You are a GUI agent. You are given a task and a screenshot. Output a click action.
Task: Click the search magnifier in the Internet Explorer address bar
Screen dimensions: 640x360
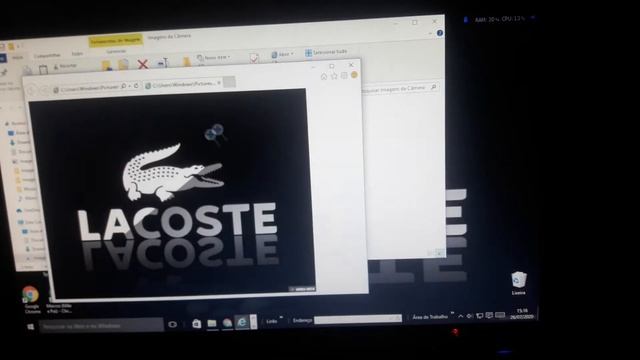pos(123,86)
